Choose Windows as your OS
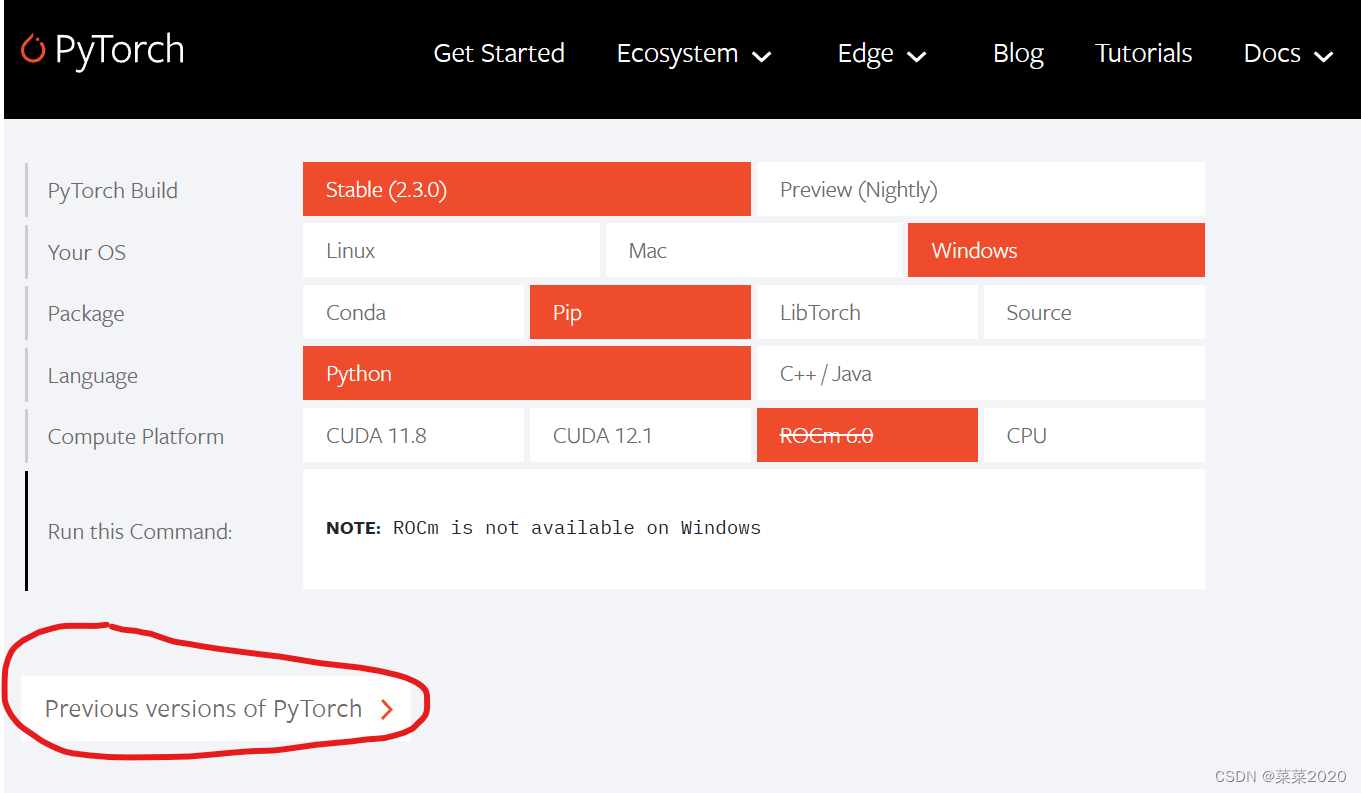Screen dimensions: 1361x793 click(1056, 250)
